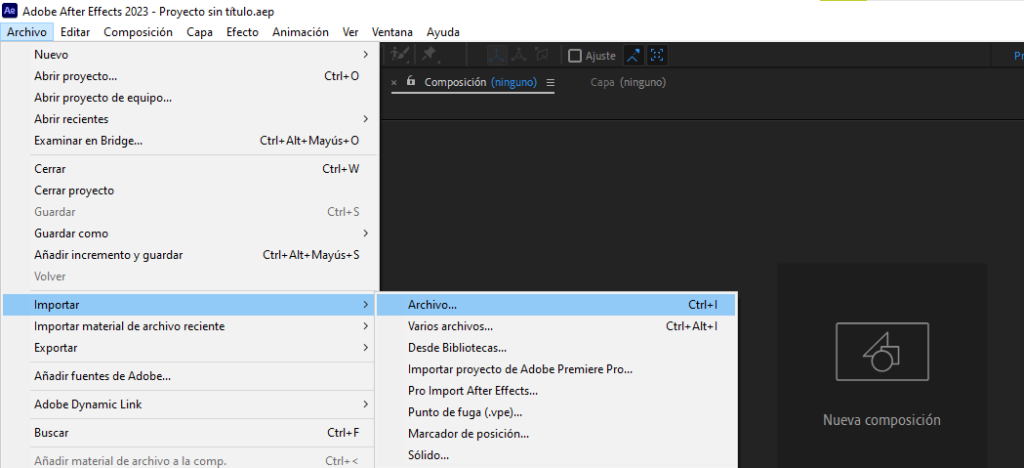Select the Puppet Pin tool icon

pyautogui.click(x=429, y=55)
